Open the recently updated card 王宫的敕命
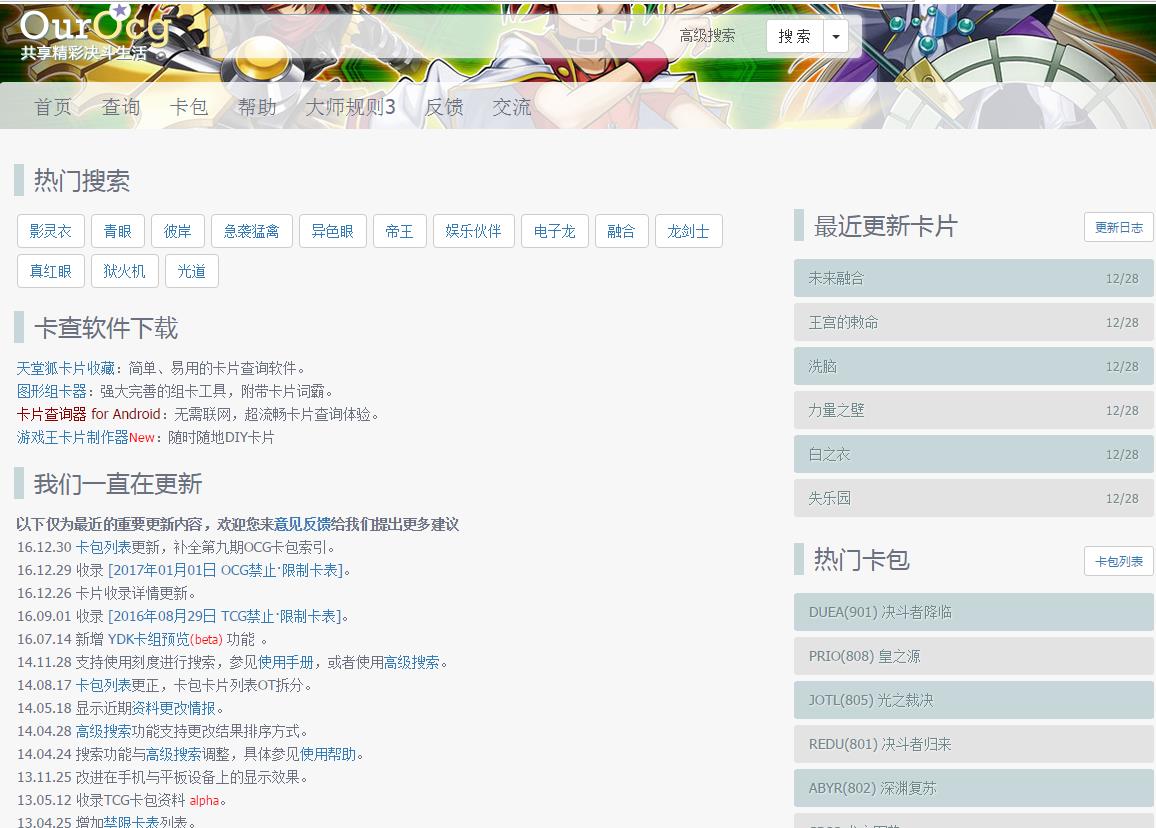This screenshot has width=1156, height=828. (x=973, y=322)
